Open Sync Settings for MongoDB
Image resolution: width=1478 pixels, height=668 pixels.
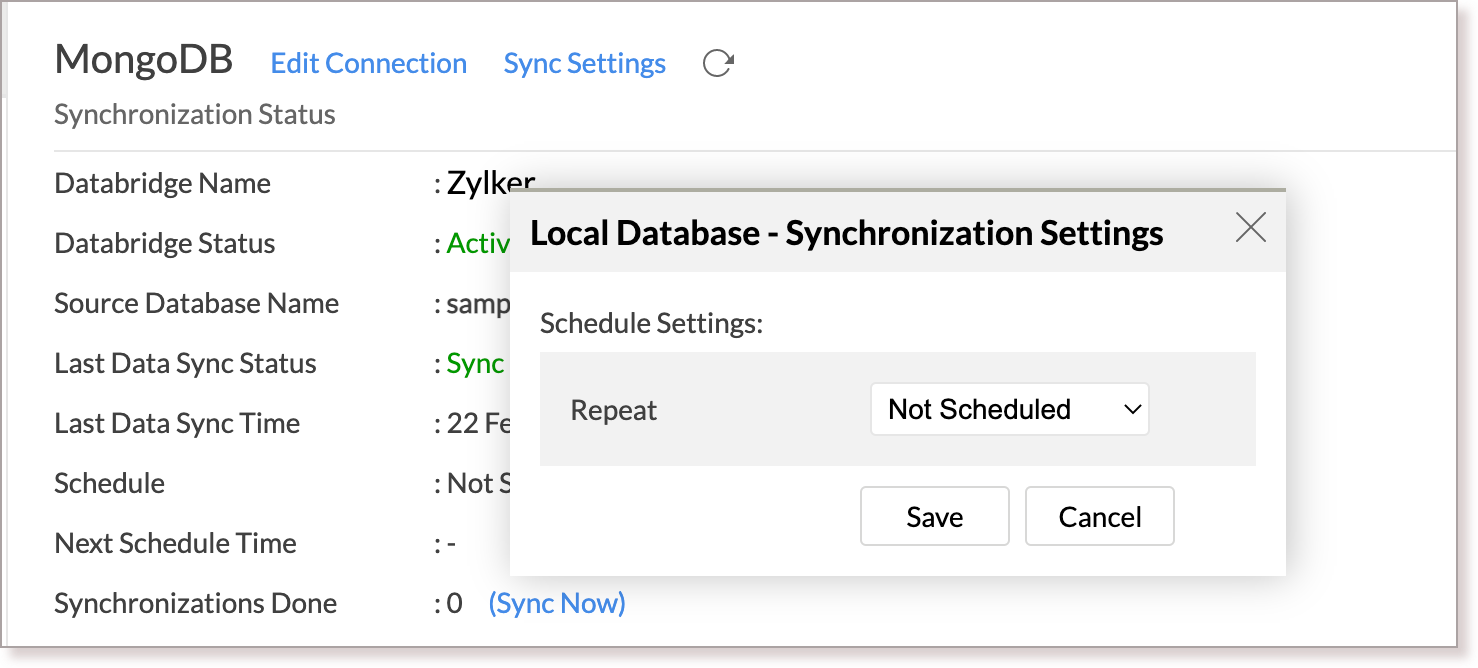[584, 63]
